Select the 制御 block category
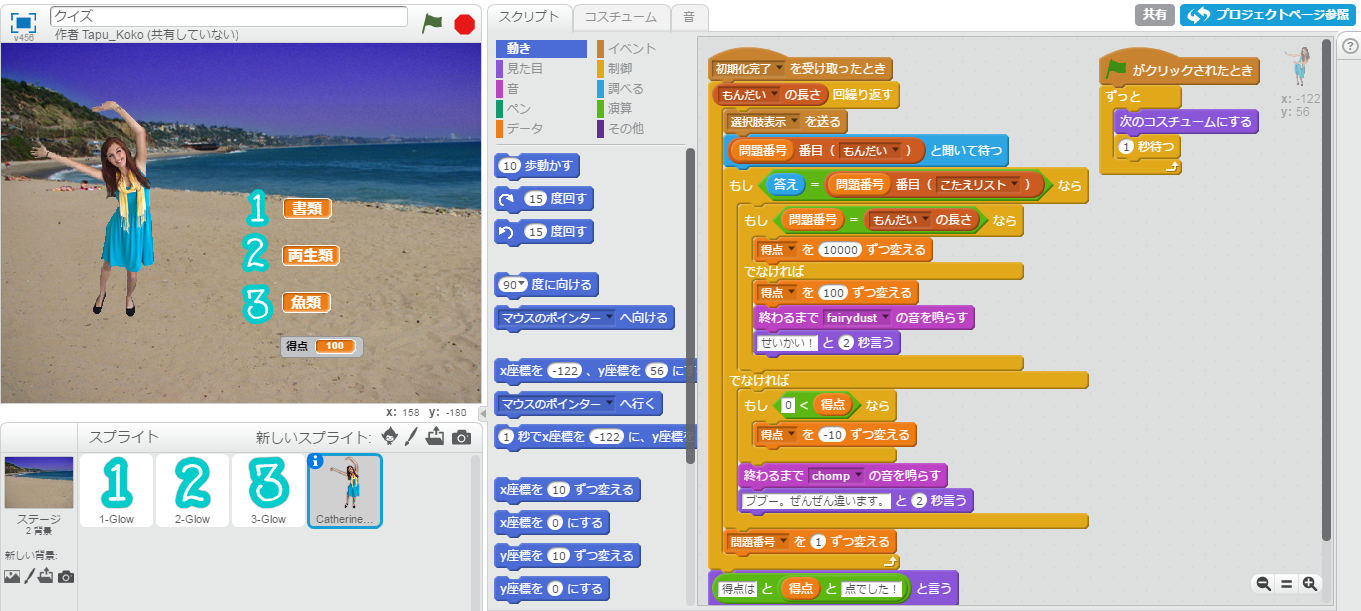1361x611 pixels. [x=619, y=68]
